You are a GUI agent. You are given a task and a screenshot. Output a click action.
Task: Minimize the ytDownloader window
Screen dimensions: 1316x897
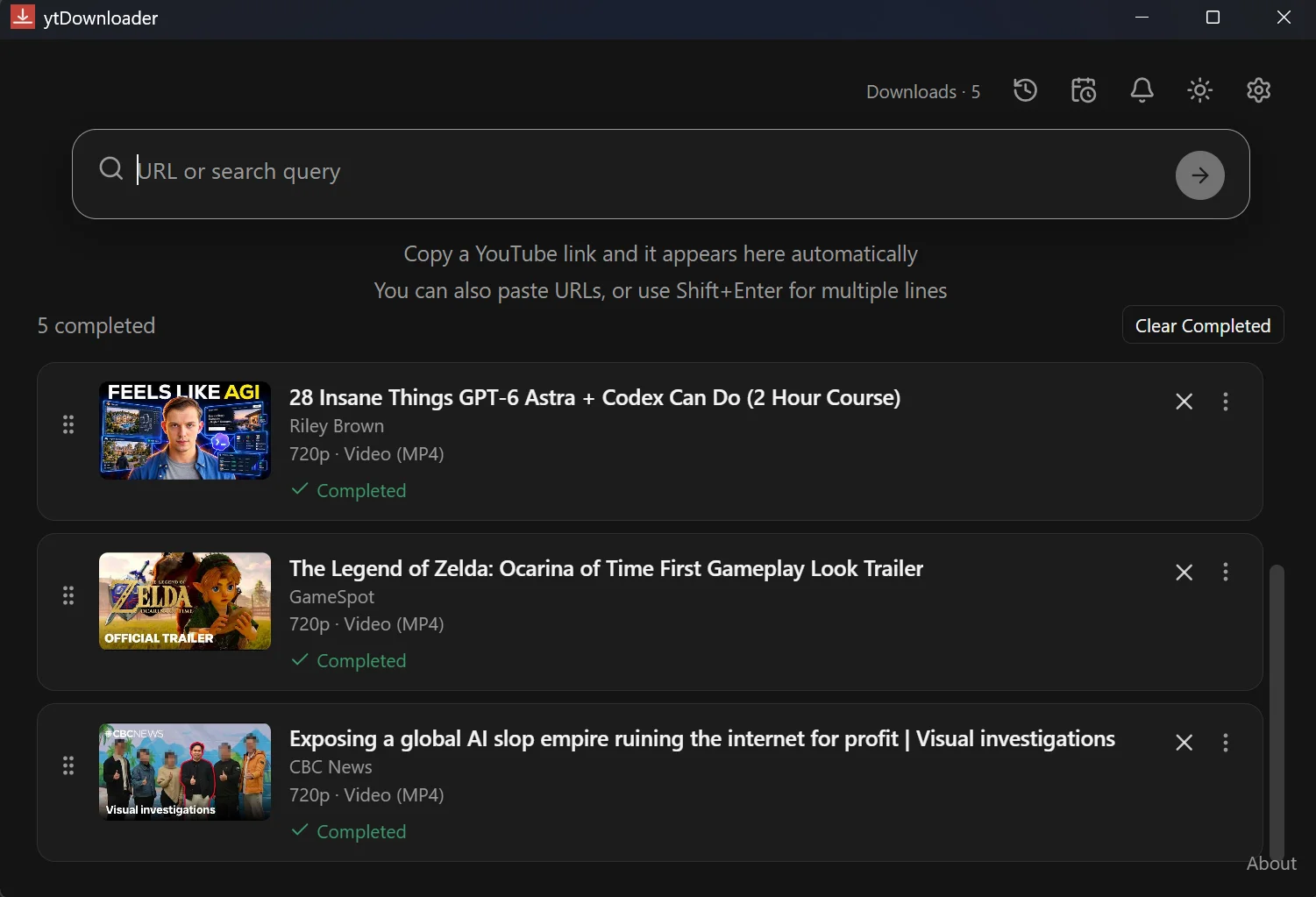click(x=1142, y=18)
